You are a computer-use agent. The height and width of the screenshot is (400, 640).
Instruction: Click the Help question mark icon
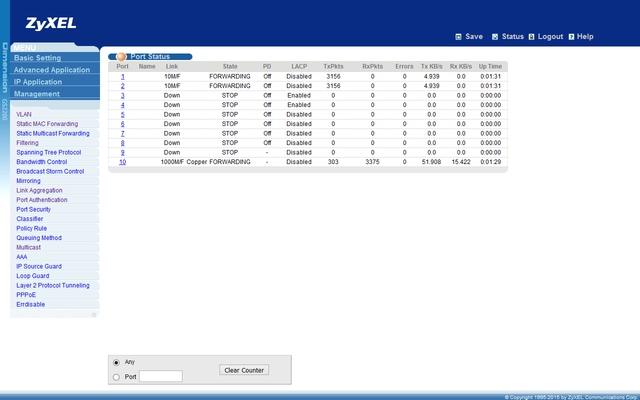click(x=571, y=37)
